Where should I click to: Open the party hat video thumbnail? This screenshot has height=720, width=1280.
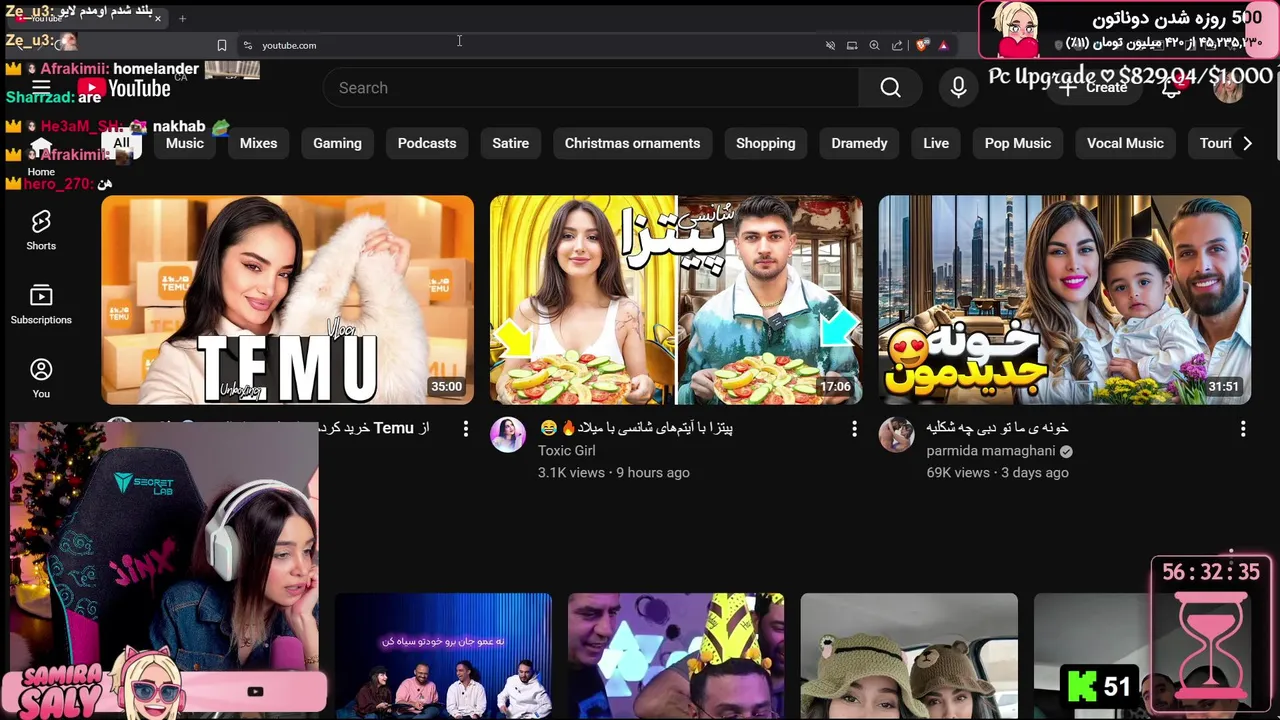[676, 656]
